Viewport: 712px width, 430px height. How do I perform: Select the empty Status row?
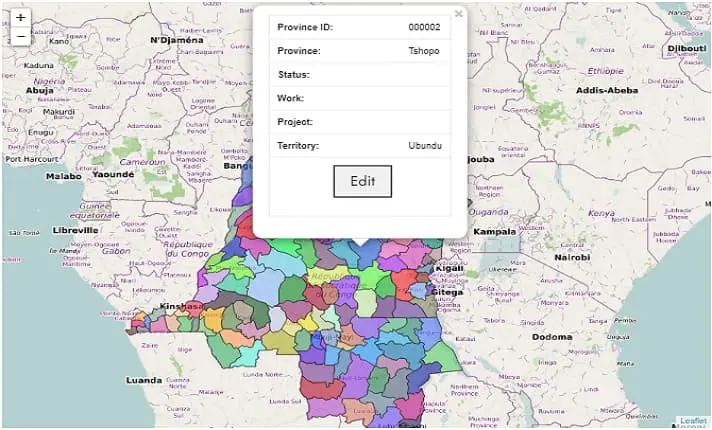[x=360, y=75]
